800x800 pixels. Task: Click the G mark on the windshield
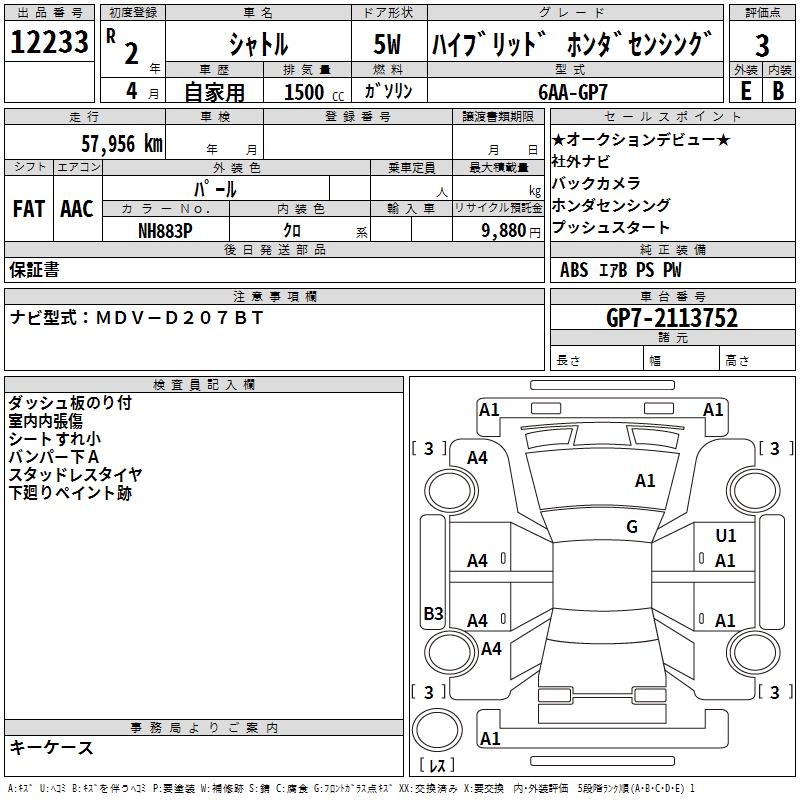[x=632, y=527]
